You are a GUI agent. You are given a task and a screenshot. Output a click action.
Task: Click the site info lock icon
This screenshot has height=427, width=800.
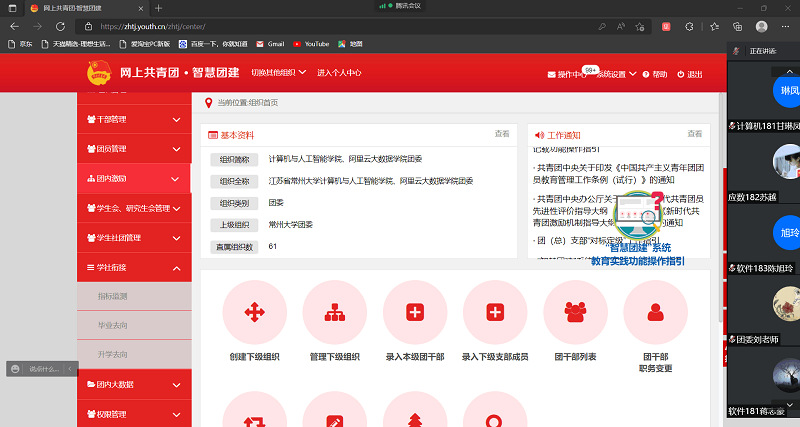[x=88, y=27]
